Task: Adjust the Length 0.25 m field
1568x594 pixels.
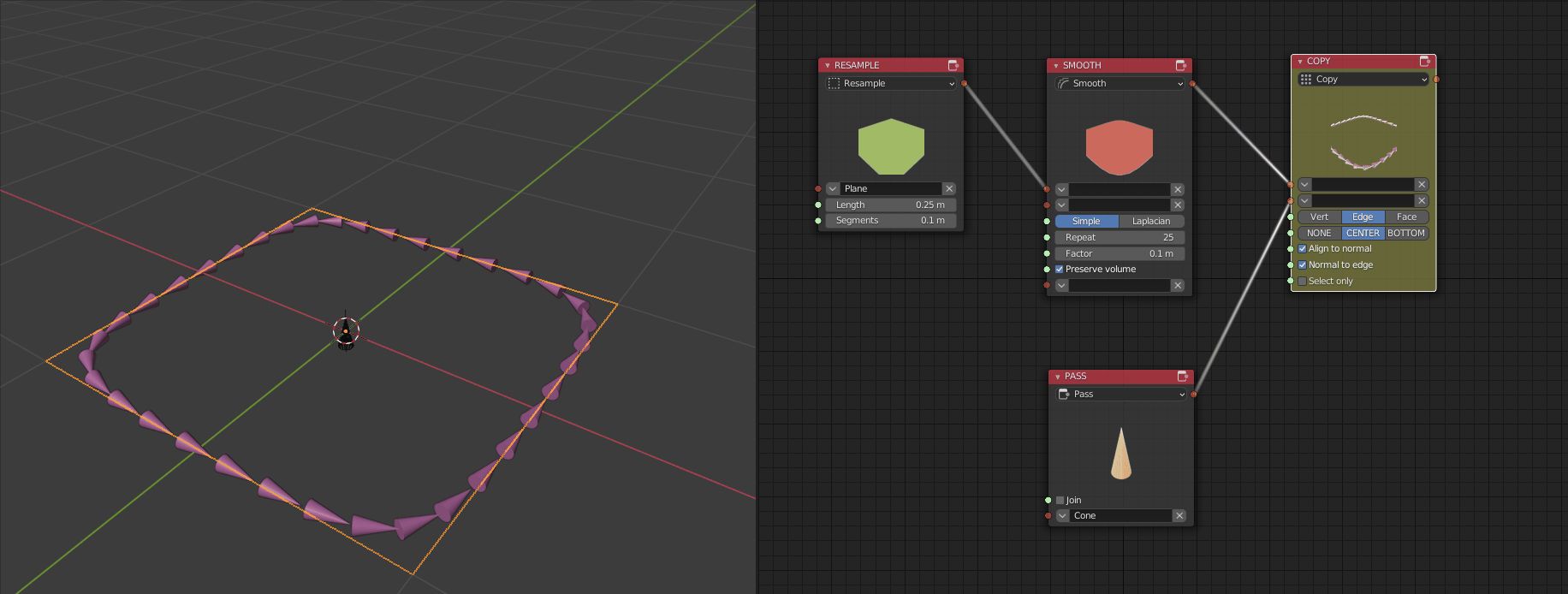Action: (x=891, y=205)
